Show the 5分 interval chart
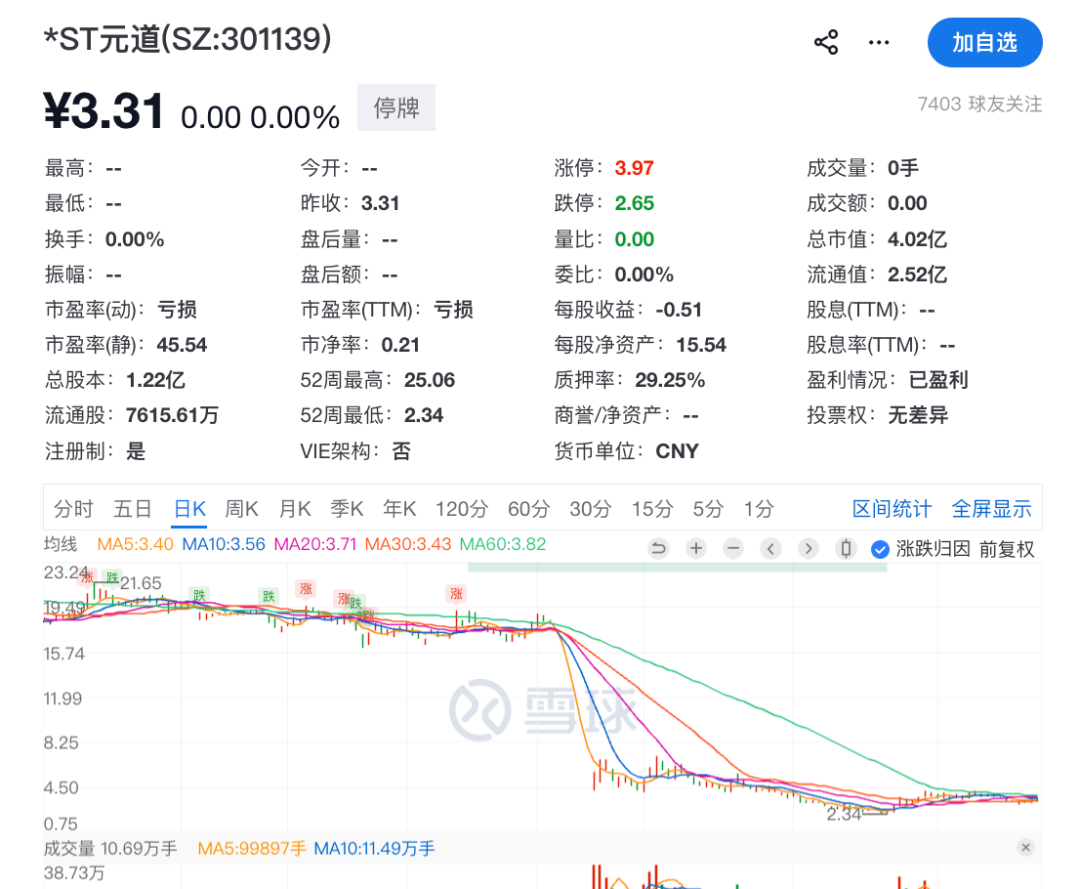Viewport: 1080px width, 889px height. tap(708, 509)
